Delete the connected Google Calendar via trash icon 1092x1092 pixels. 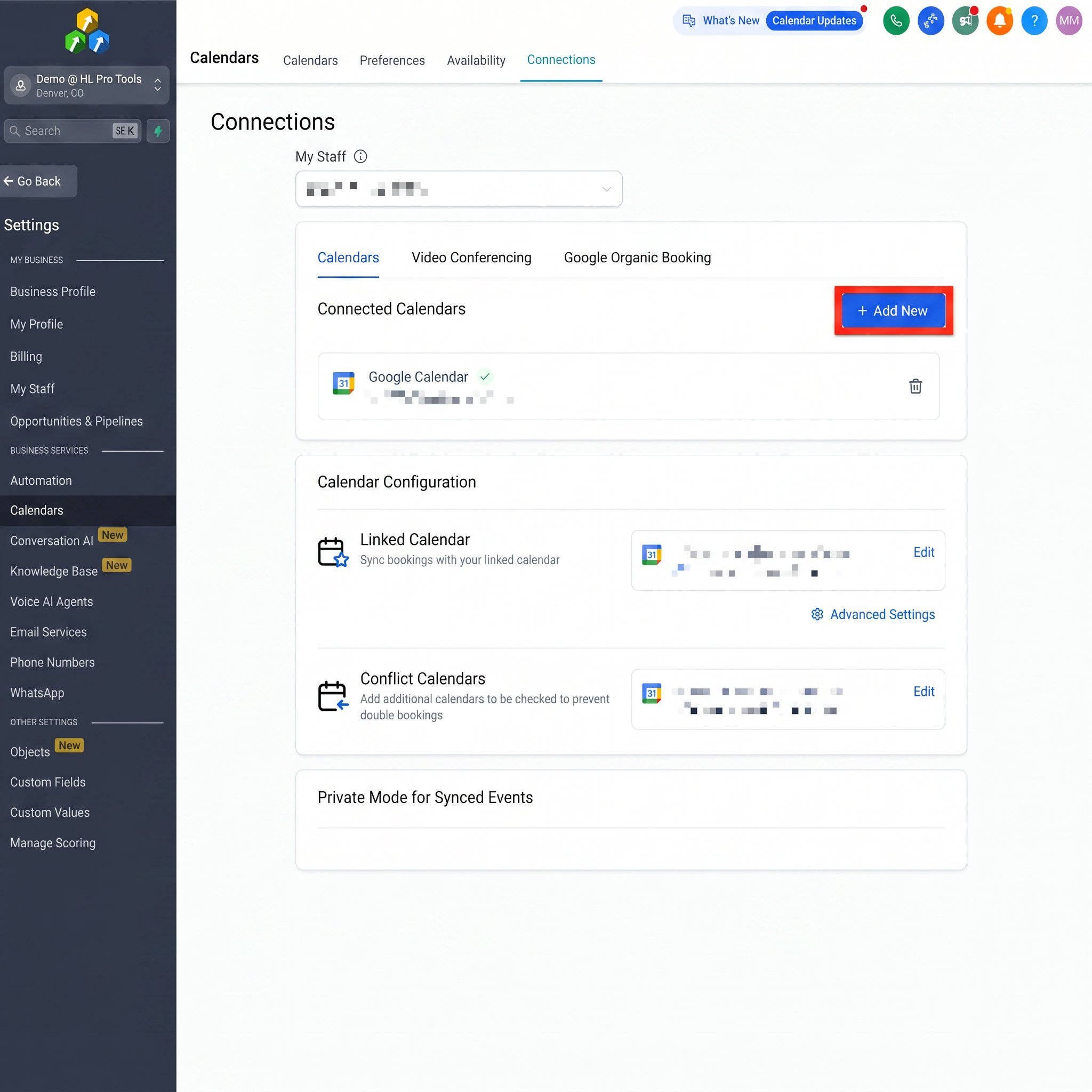tap(915, 386)
